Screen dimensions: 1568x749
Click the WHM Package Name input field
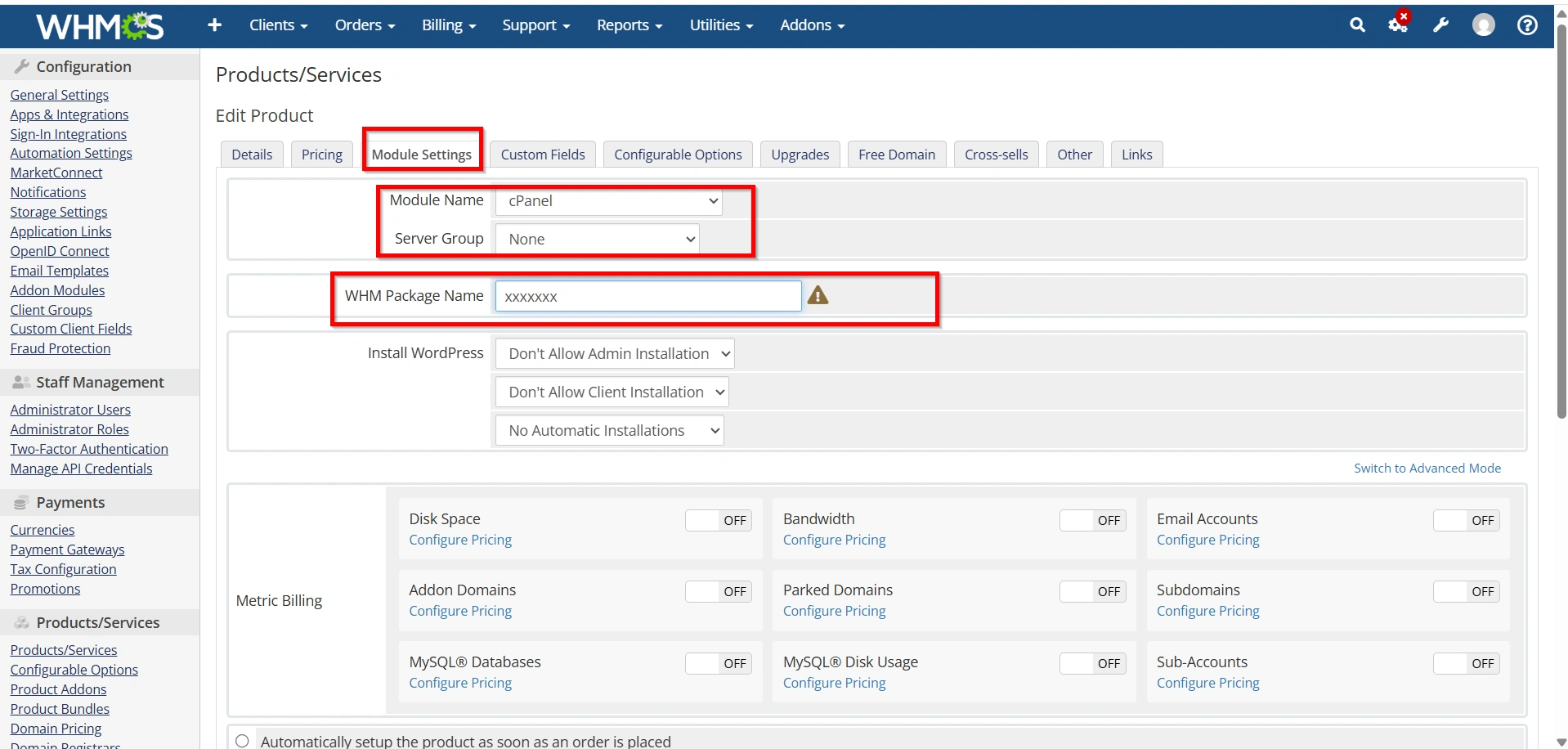[648, 296]
